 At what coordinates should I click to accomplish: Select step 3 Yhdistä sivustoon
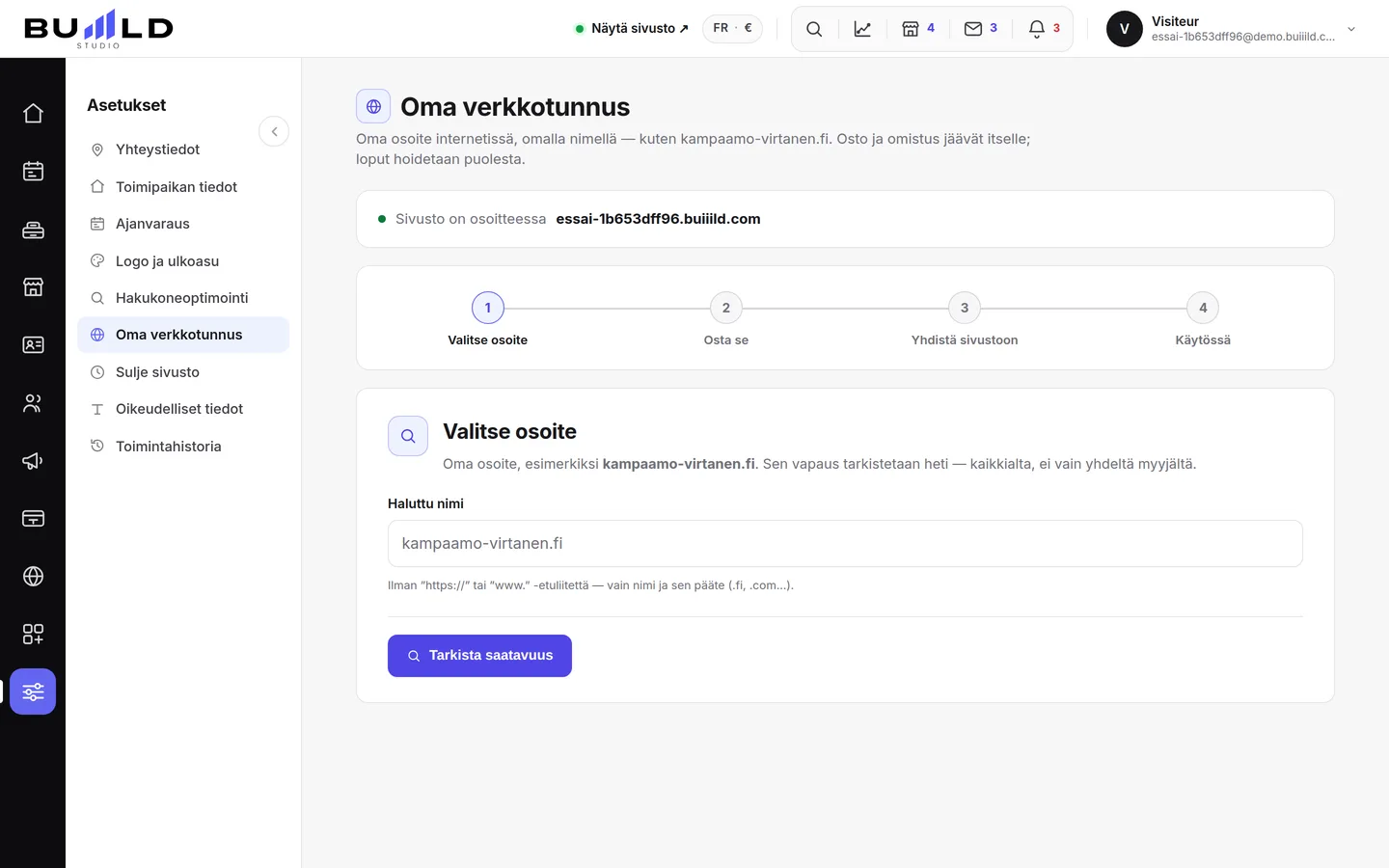tap(965, 319)
